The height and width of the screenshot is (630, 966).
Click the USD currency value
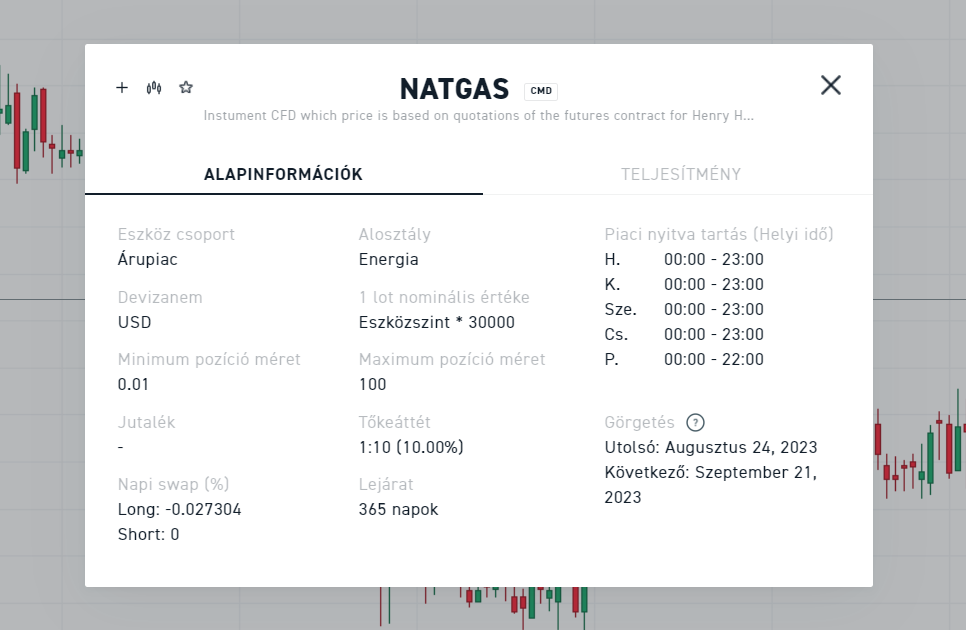134,322
